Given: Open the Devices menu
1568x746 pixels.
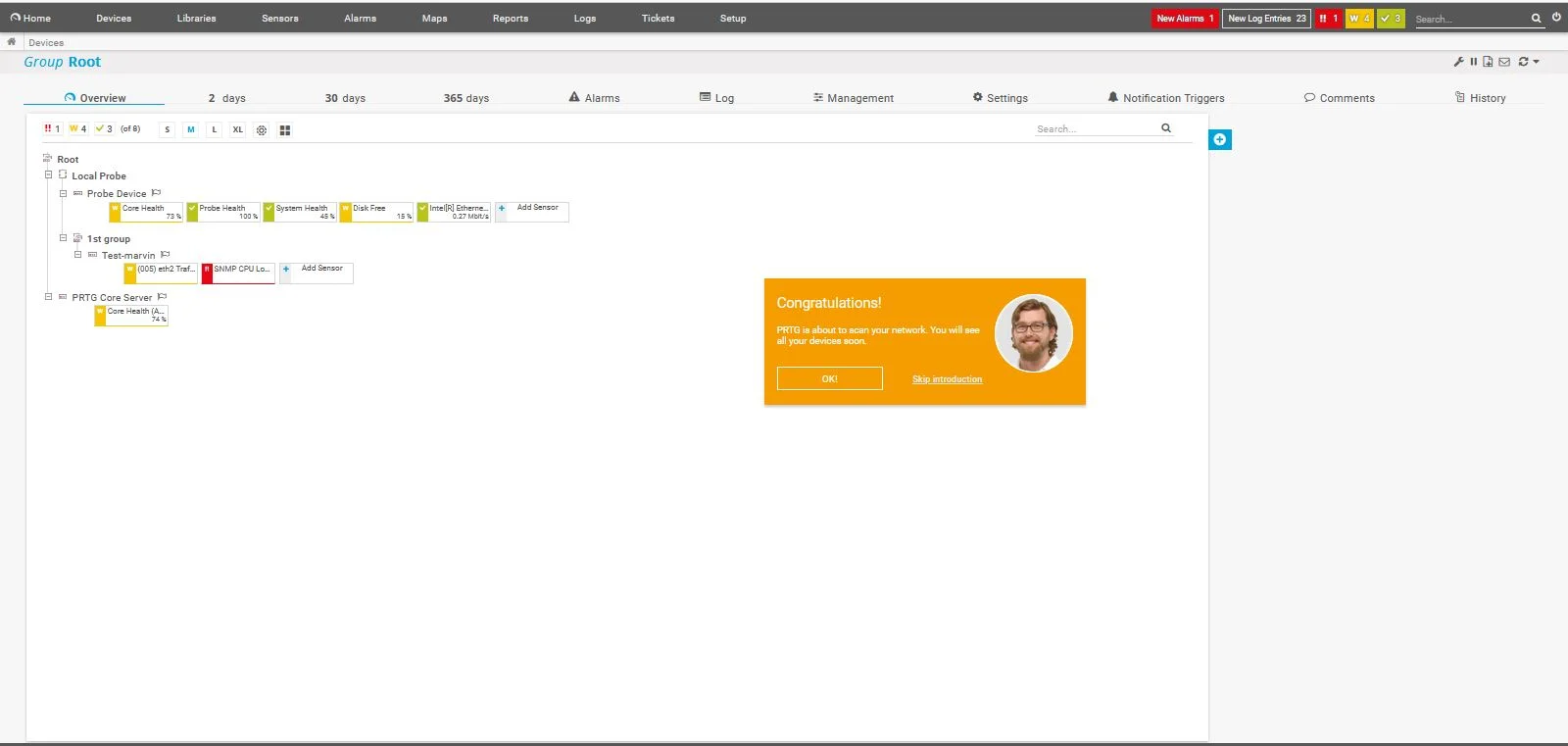Looking at the screenshot, I should click(x=114, y=19).
